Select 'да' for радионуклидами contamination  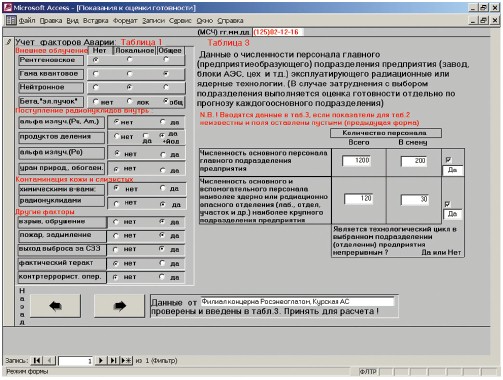162,204
